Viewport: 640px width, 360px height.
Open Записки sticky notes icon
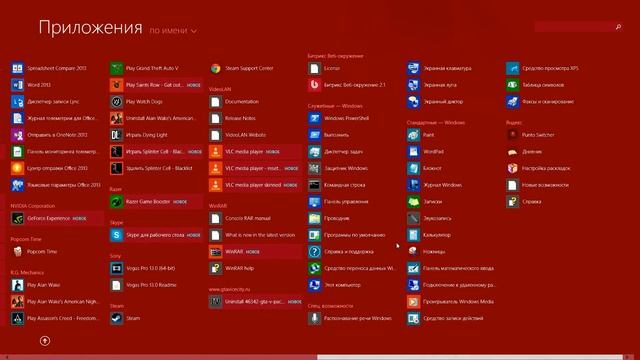pos(413,202)
